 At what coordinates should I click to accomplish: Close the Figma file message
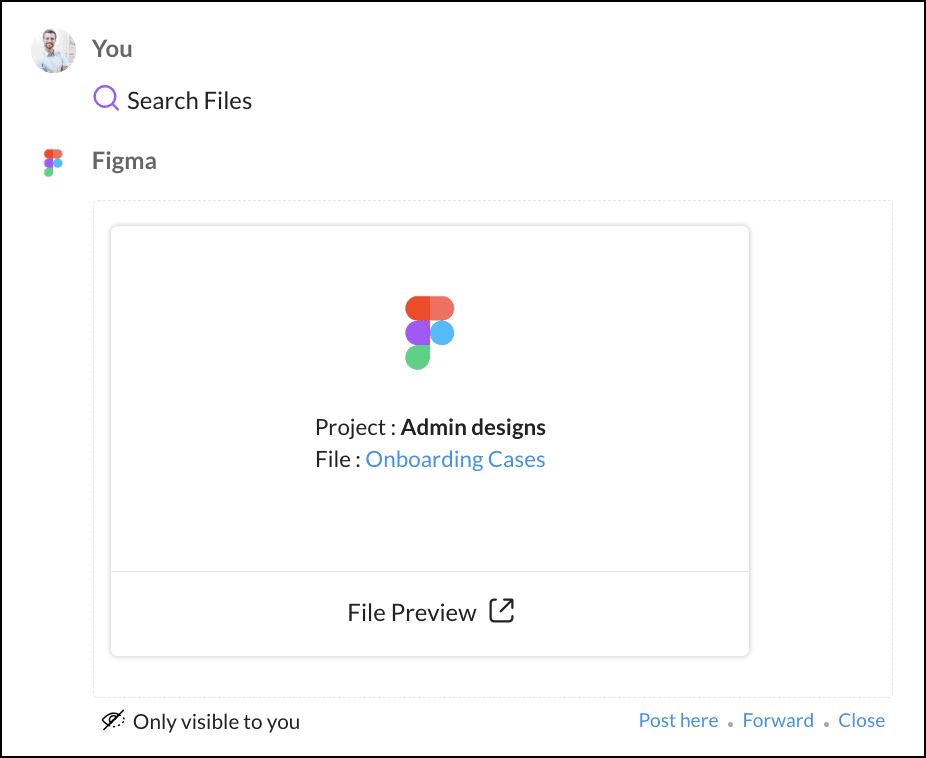tap(861, 720)
